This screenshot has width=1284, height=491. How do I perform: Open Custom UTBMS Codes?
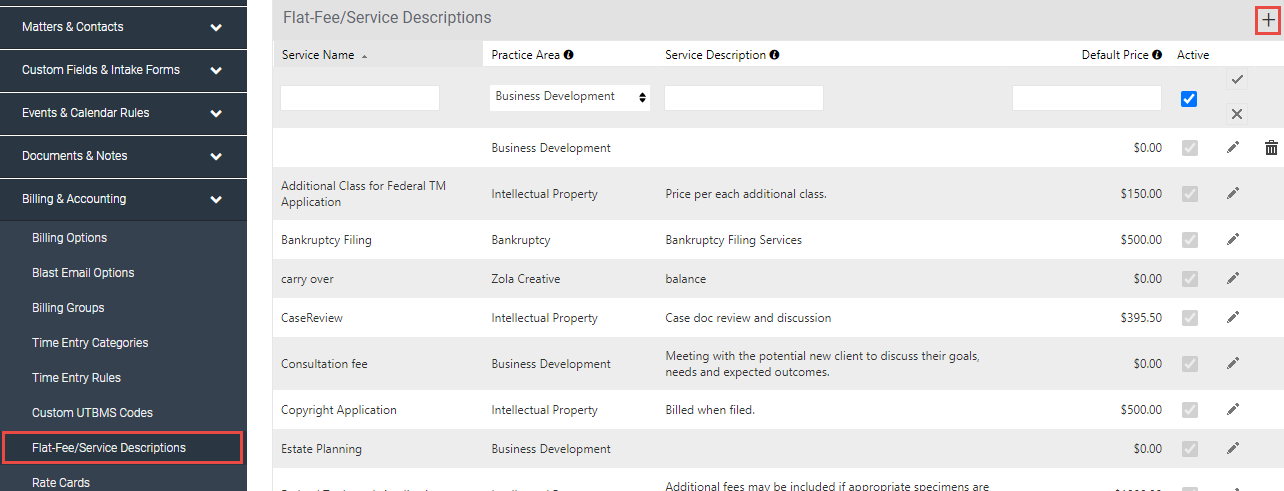click(92, 413)
